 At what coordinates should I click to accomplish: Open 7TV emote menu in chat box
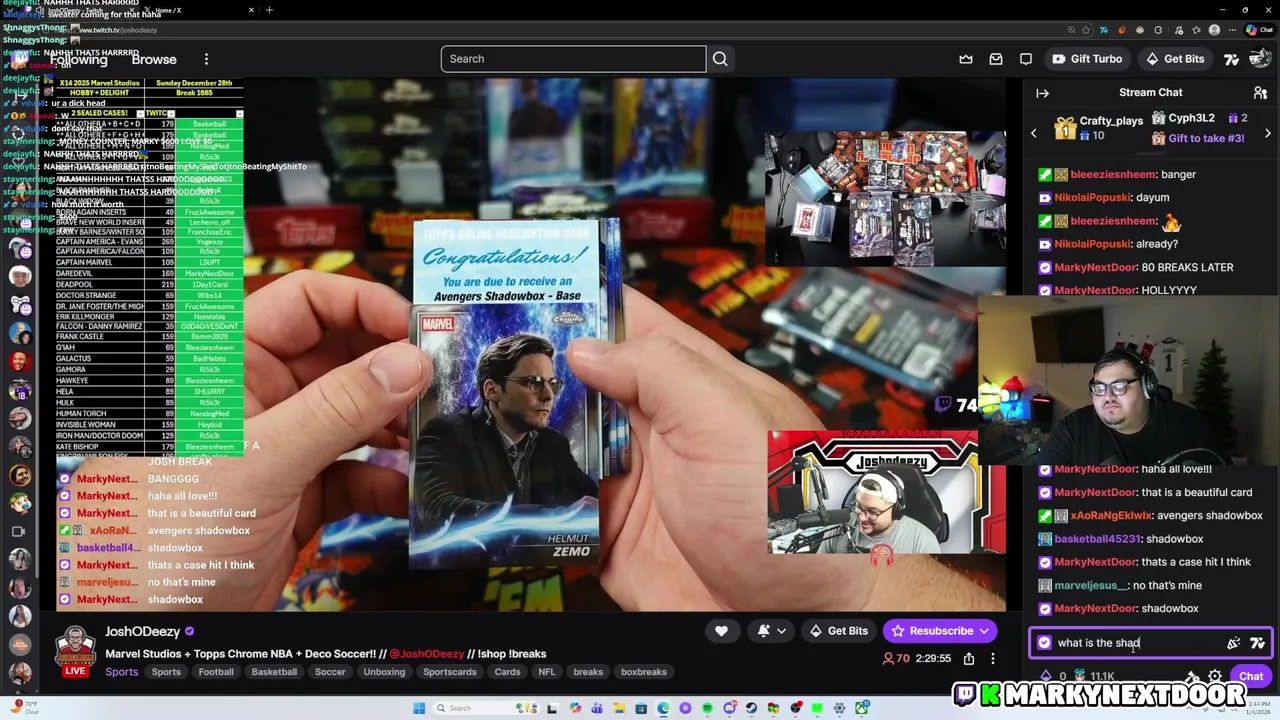[1257, 643]
